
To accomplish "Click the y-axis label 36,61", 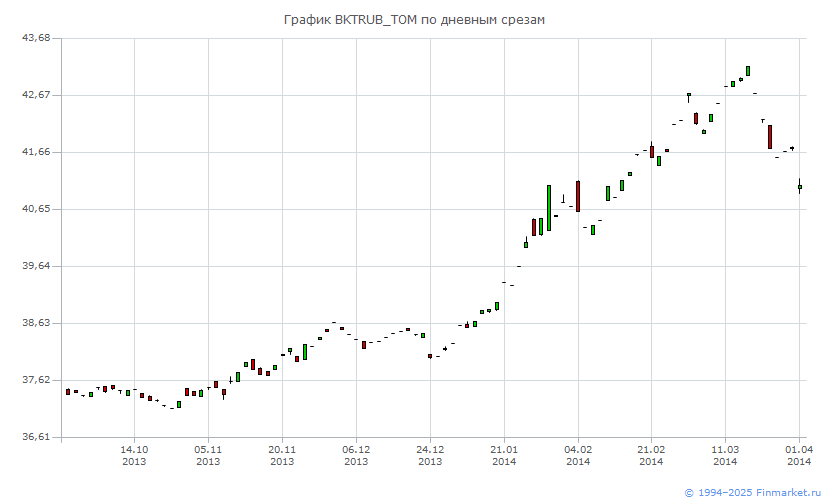I will tap(36, 437).
